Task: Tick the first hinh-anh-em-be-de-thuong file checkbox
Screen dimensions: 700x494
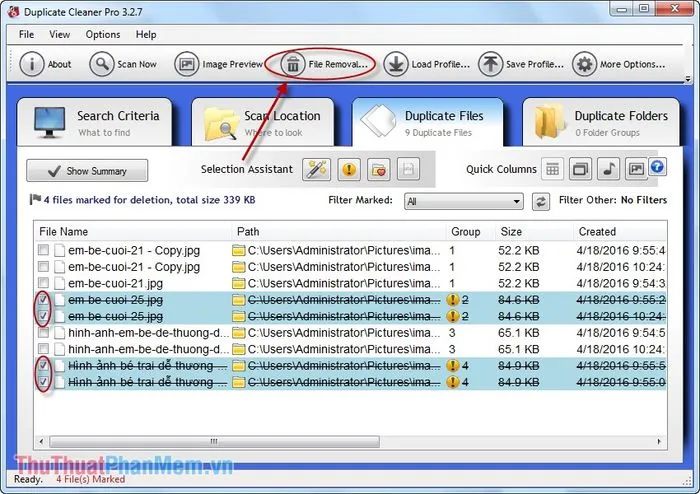Action: coord(43,333)
